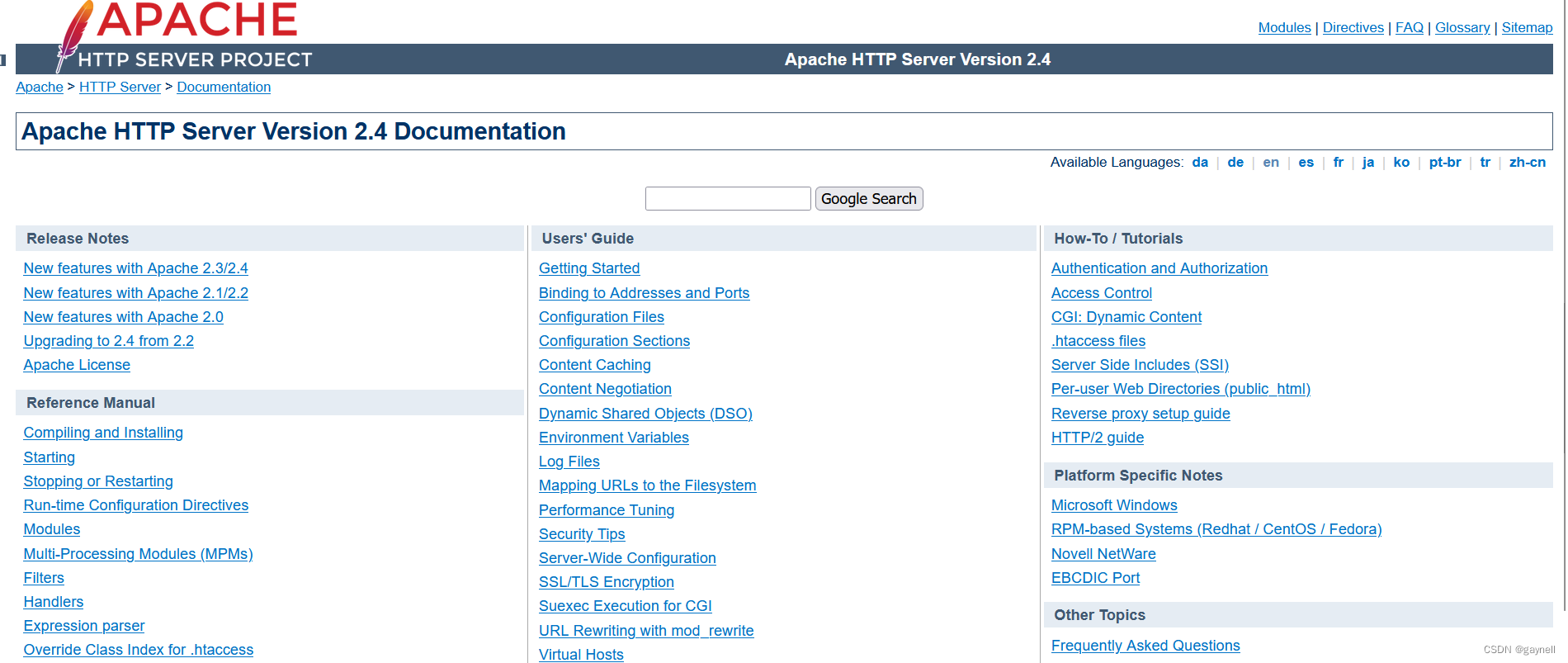Open the FAQ top navigation link
This screenshot has width=1568, height=663.
click(x=1410, y=27)
